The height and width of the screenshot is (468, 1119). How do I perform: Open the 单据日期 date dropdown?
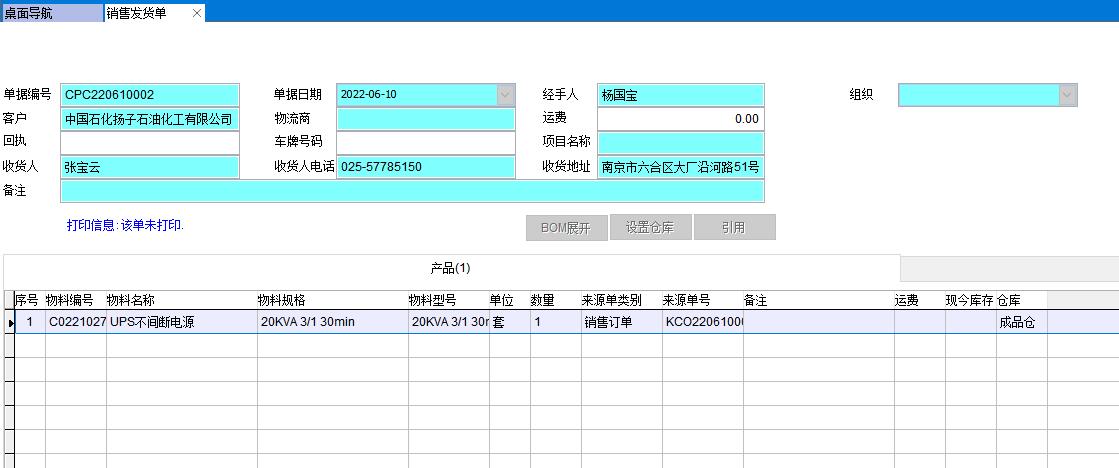(505, 95)
